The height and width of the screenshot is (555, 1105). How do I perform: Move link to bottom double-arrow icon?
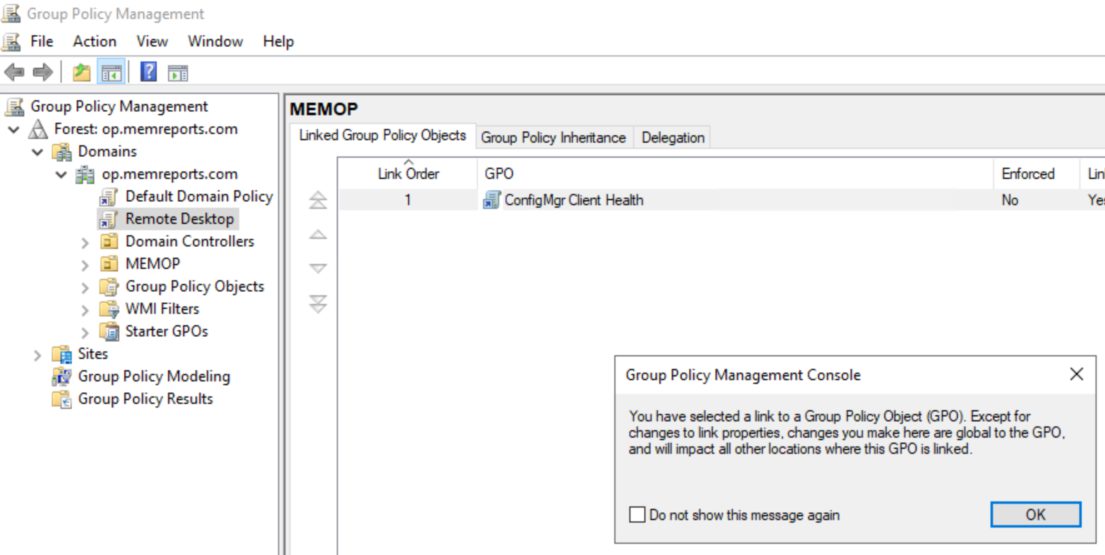(318, 304)
